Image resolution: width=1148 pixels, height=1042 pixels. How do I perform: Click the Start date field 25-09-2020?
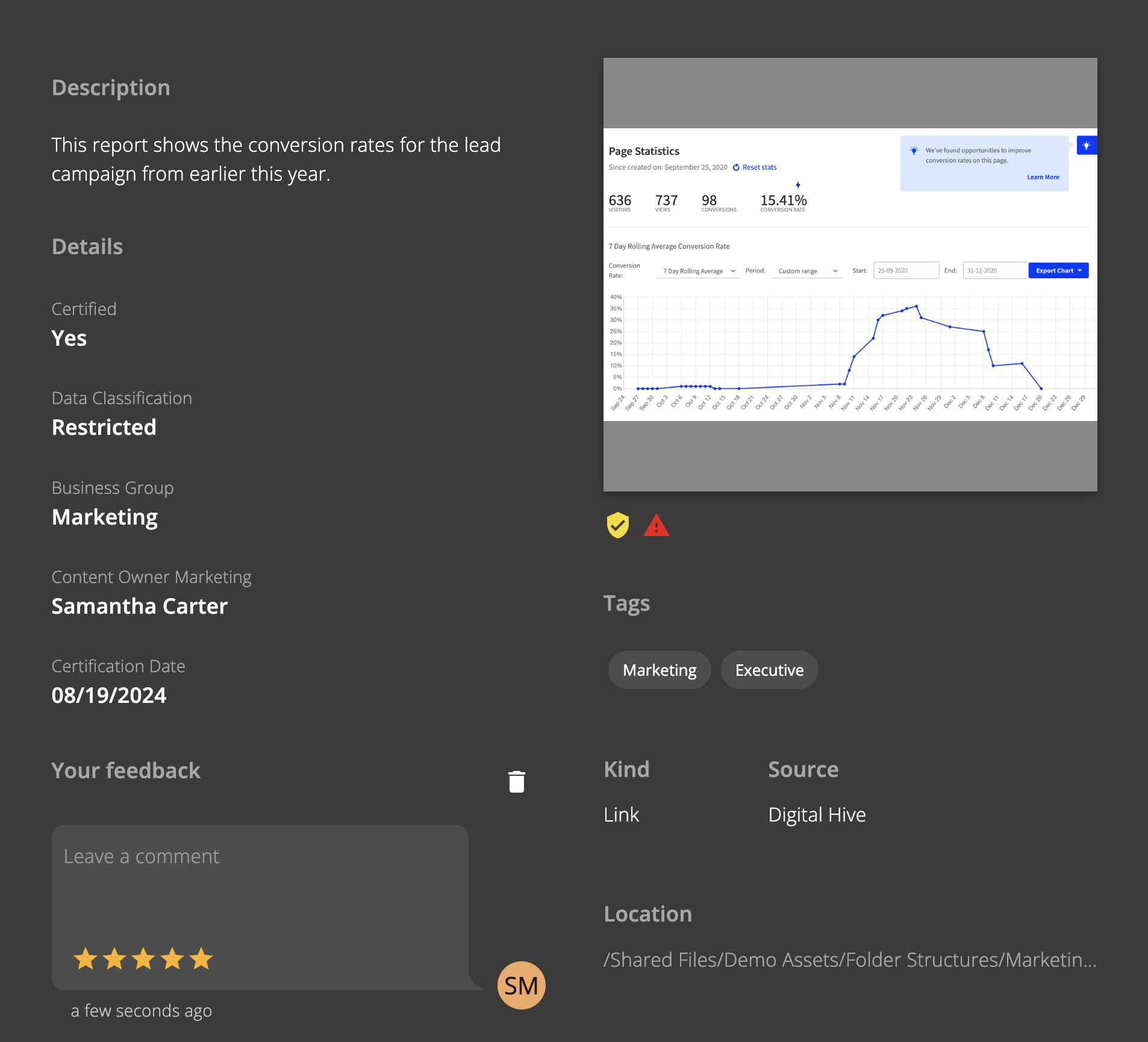(x=906, y=270)
